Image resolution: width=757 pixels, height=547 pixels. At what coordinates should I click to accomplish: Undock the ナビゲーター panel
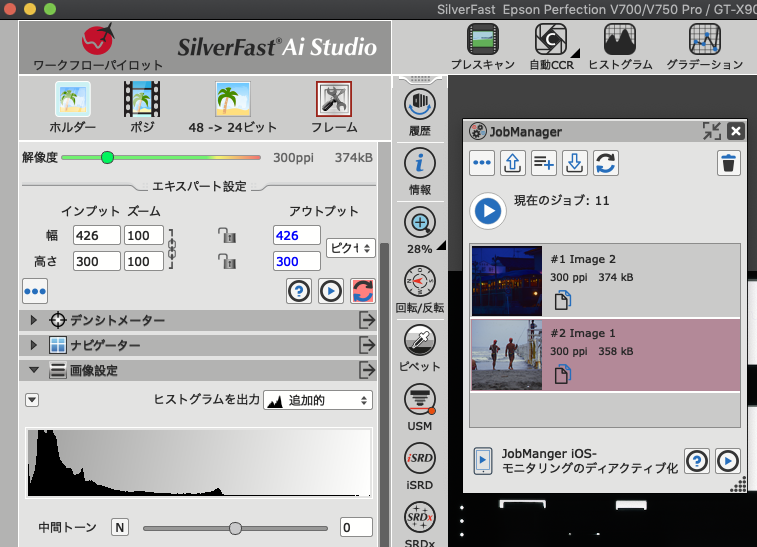[367, 345]
